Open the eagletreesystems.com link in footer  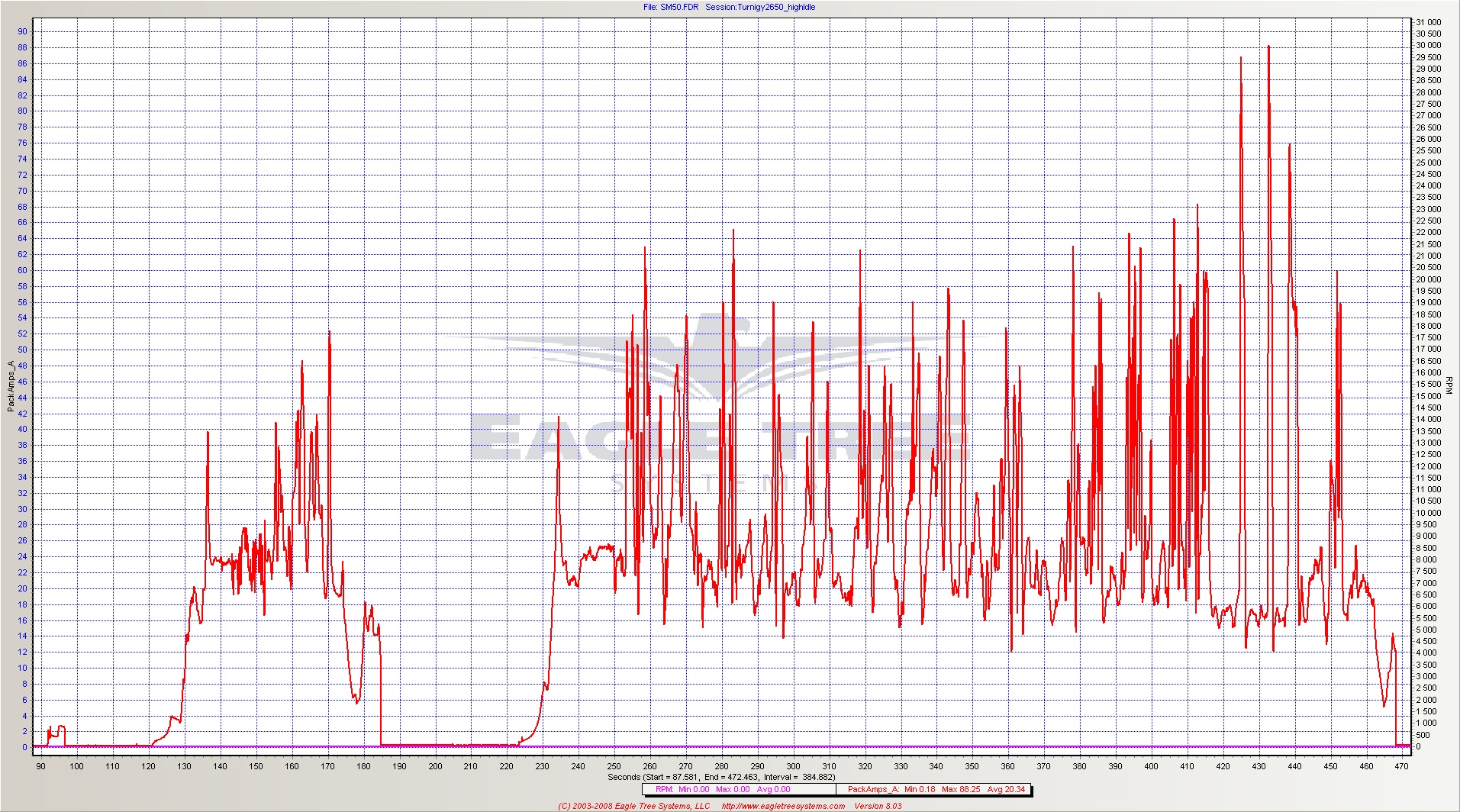click(783, 806)
